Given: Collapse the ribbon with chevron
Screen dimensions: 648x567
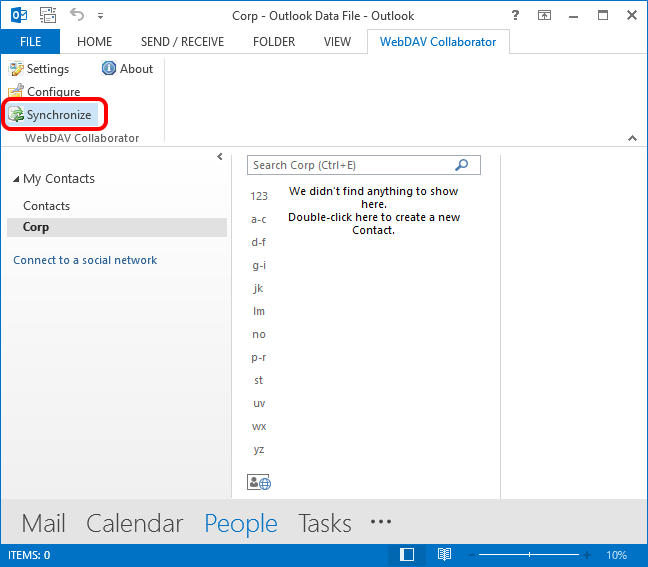Looking at the screenshot, I should (632, 138).
